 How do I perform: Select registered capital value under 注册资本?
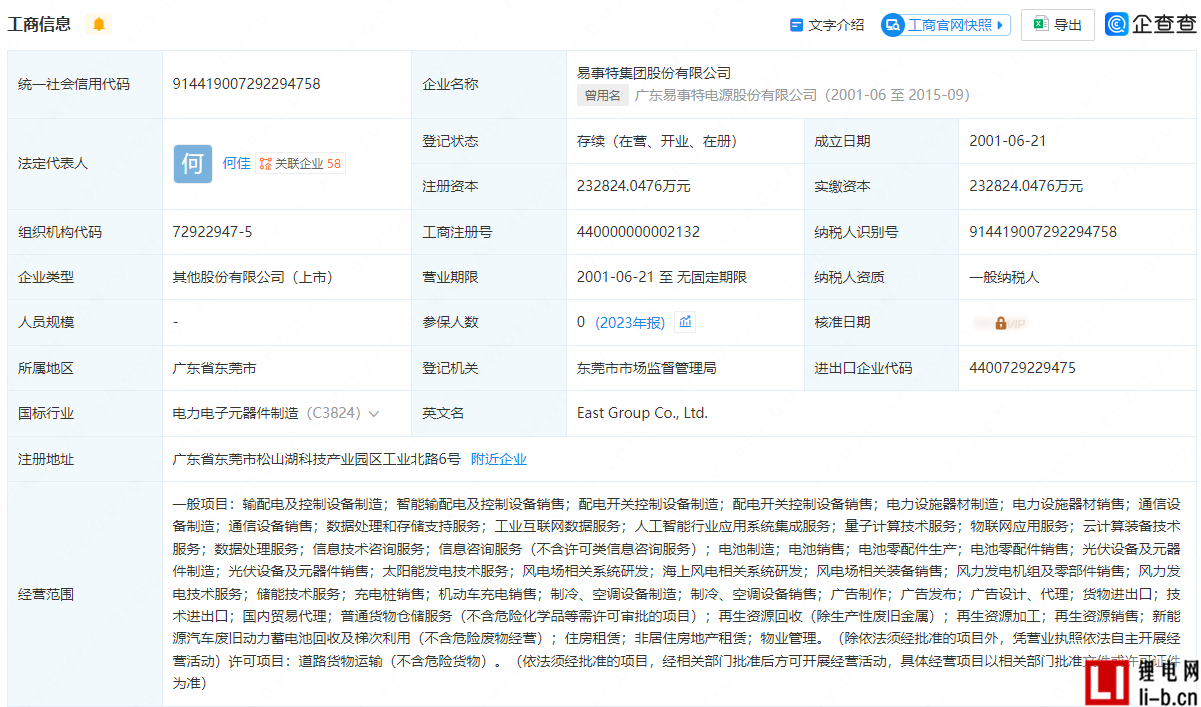pyautogui.click(x=634, y=186)
